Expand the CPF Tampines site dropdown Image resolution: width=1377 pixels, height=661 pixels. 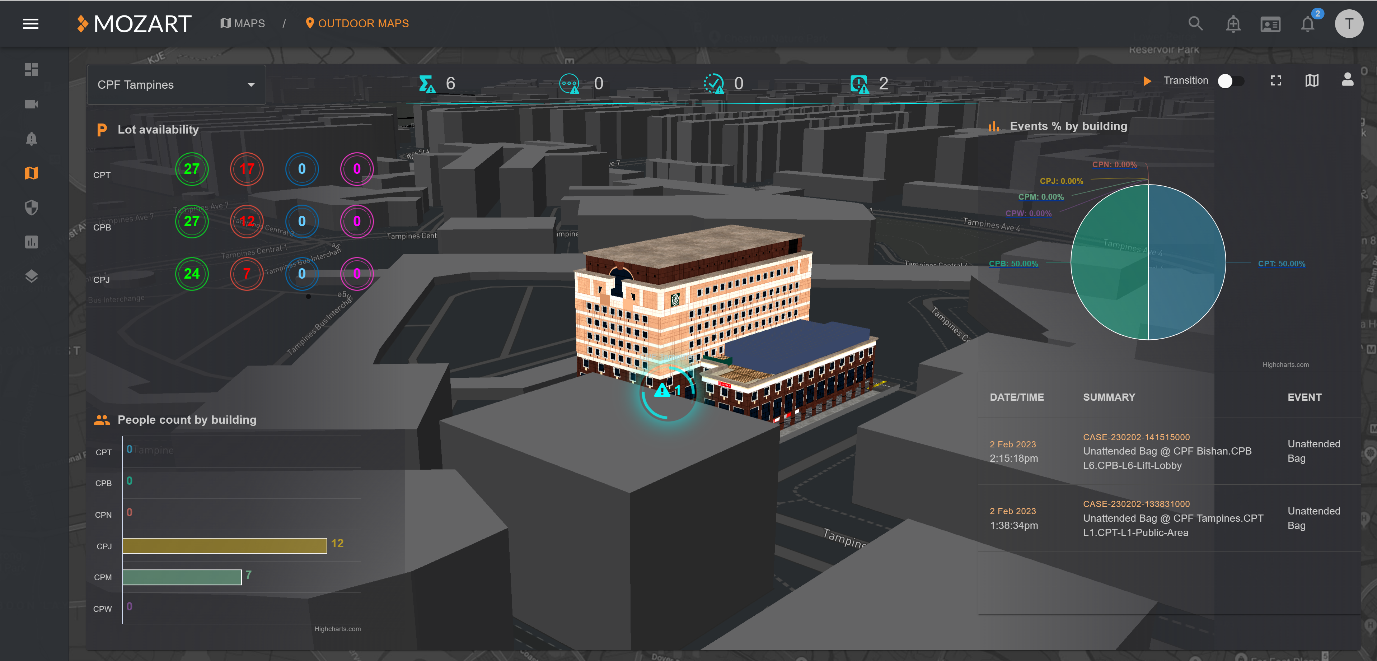click(x=176, y=85)
